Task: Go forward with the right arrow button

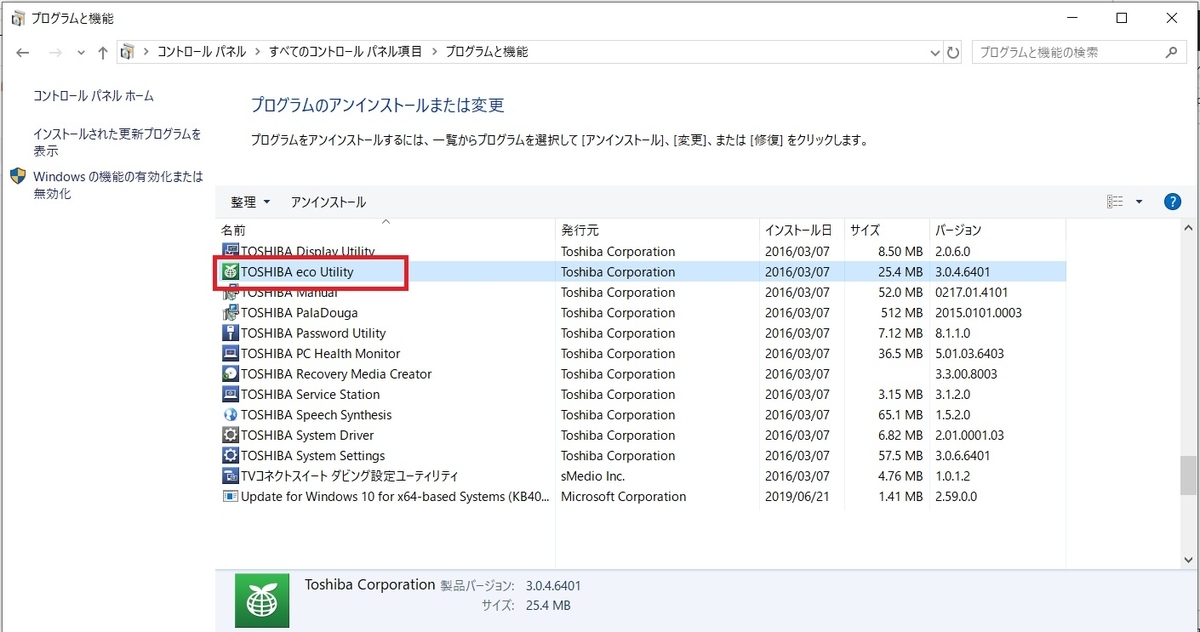Action: click(56, 52)
